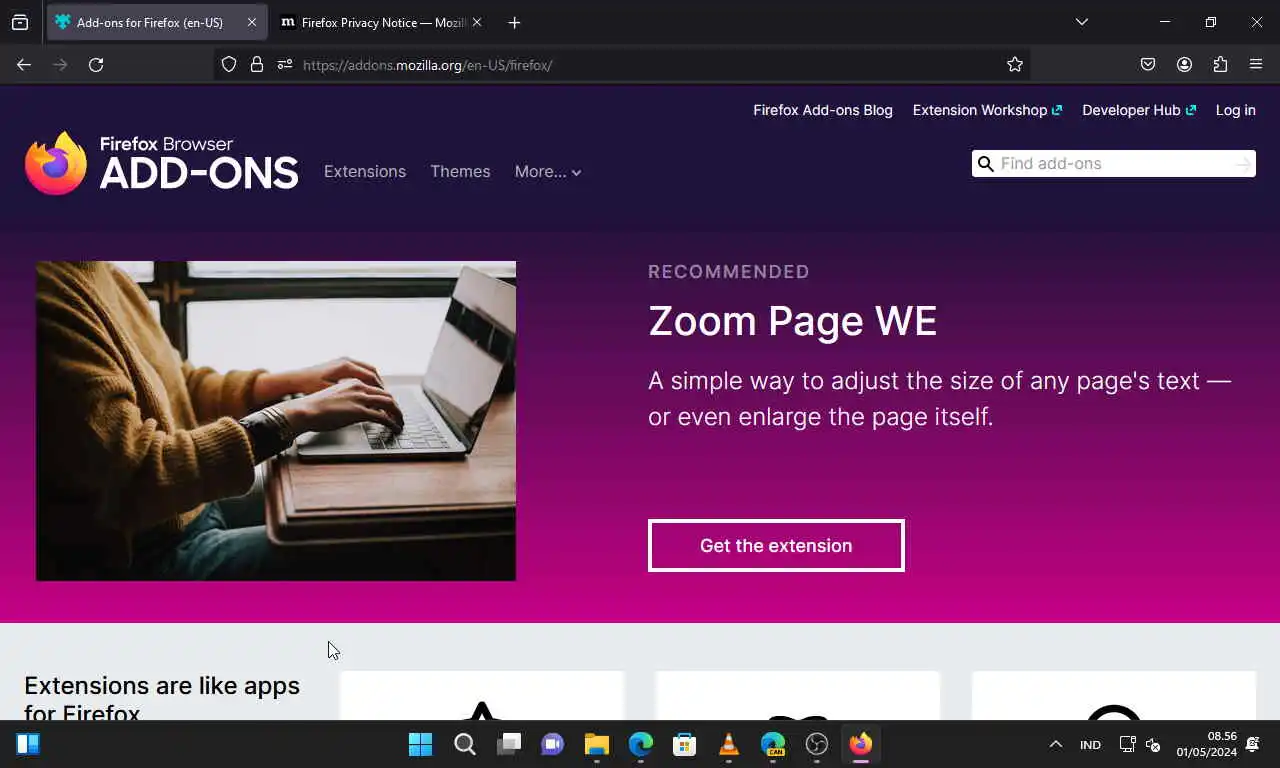Image resolution: width=1280 pixels, height=768 pixels.
Task: Click Log in link
Action: pyautogui.click(x=1235, y=110)
